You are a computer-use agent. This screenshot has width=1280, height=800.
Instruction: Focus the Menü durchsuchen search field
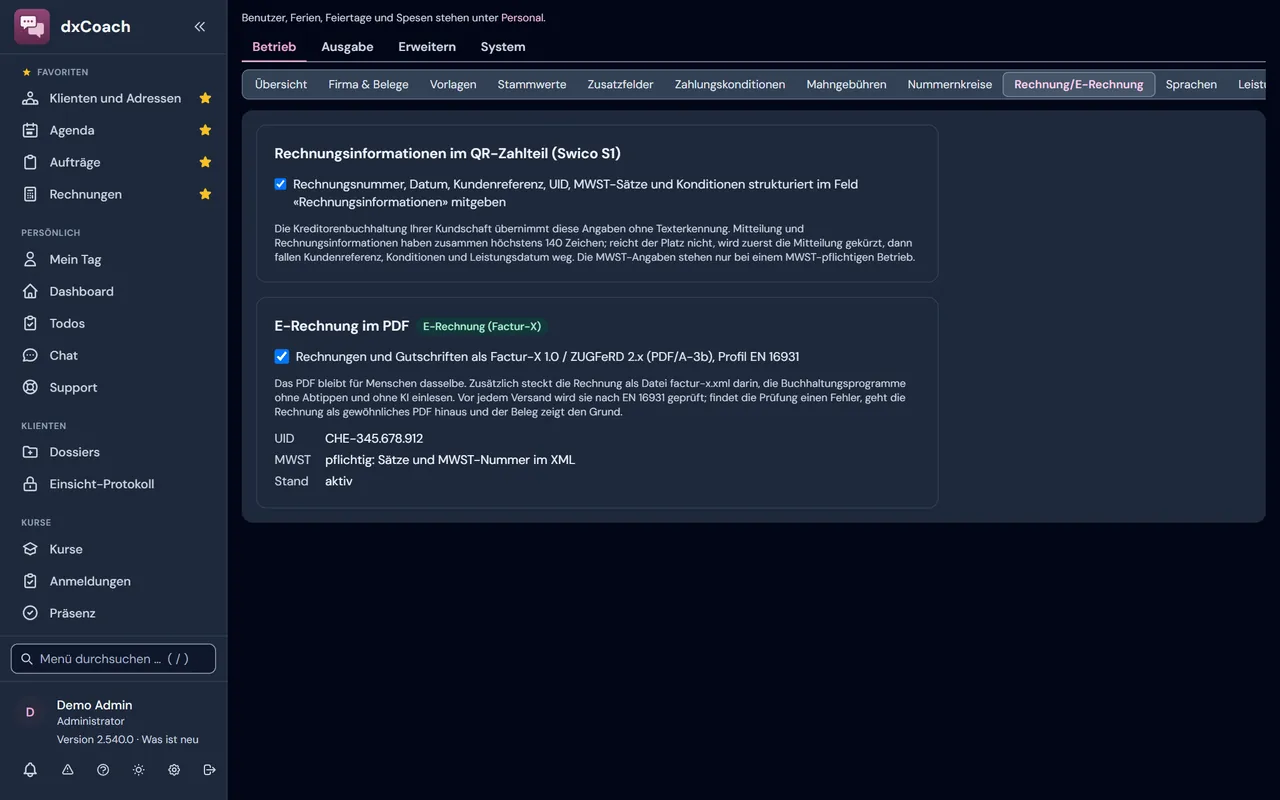click(x=113, y=659)
